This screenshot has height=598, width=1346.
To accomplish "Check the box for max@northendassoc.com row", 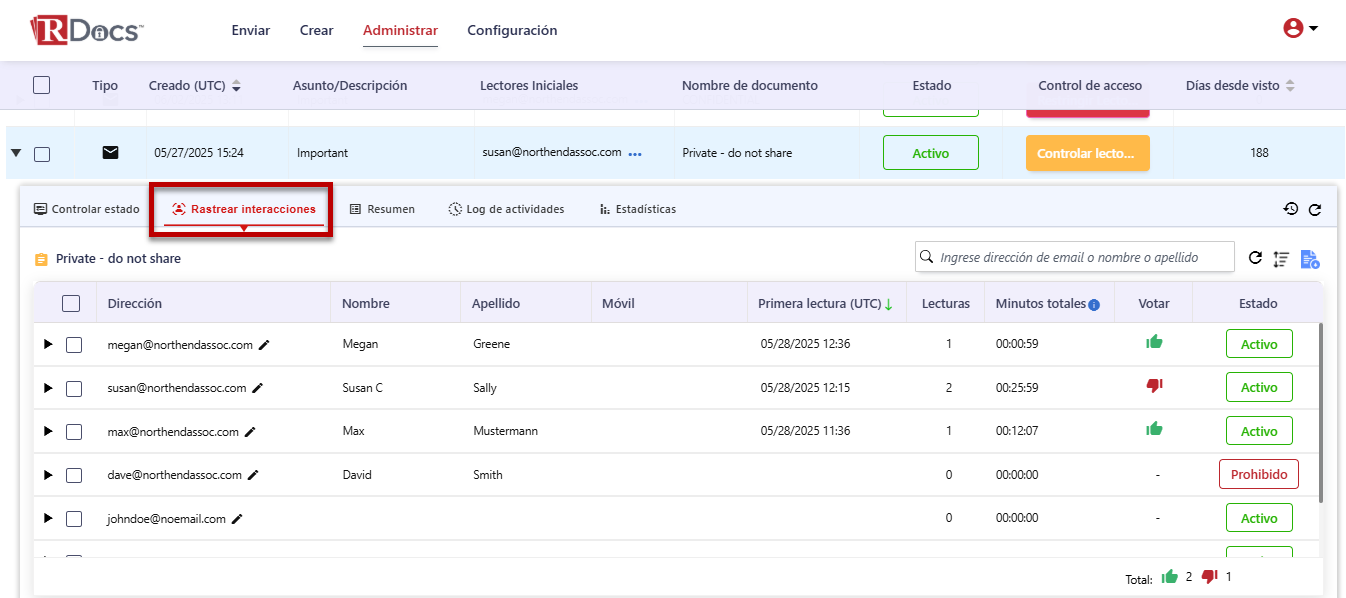I will point(74,432).
